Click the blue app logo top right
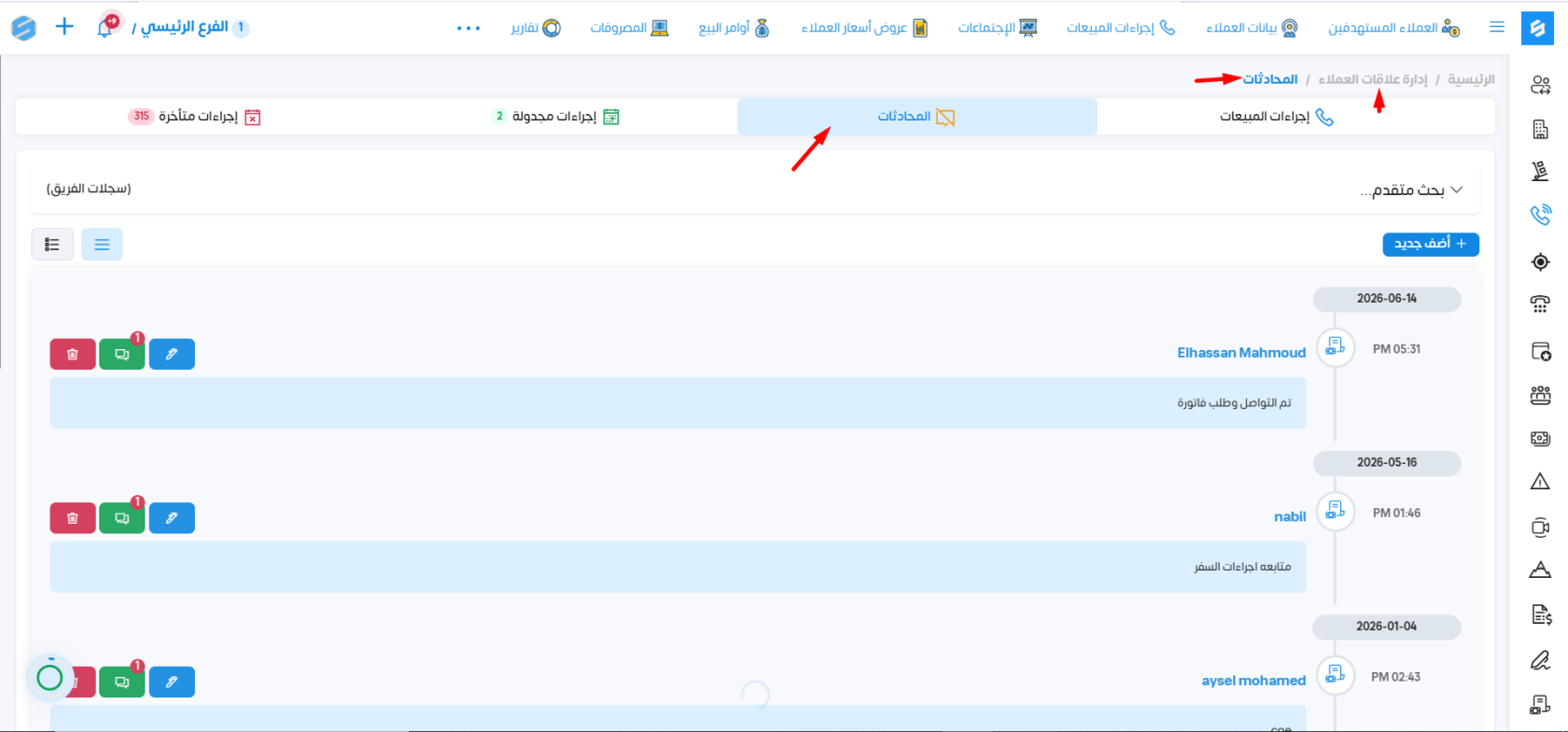Viewport: 1568px width, 732px height. pos(1537,28)
